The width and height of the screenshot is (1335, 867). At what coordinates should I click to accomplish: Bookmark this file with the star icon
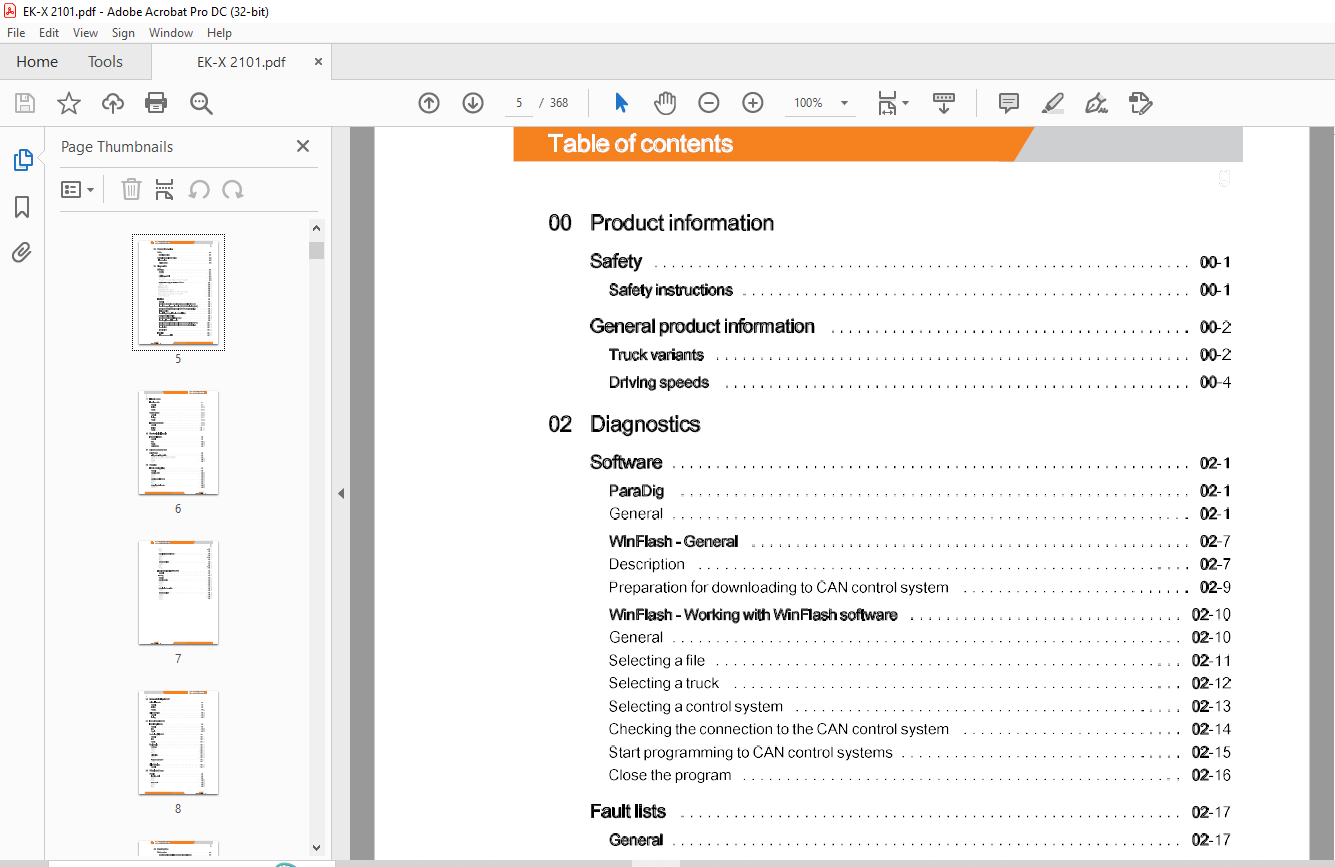coord(69,103)
